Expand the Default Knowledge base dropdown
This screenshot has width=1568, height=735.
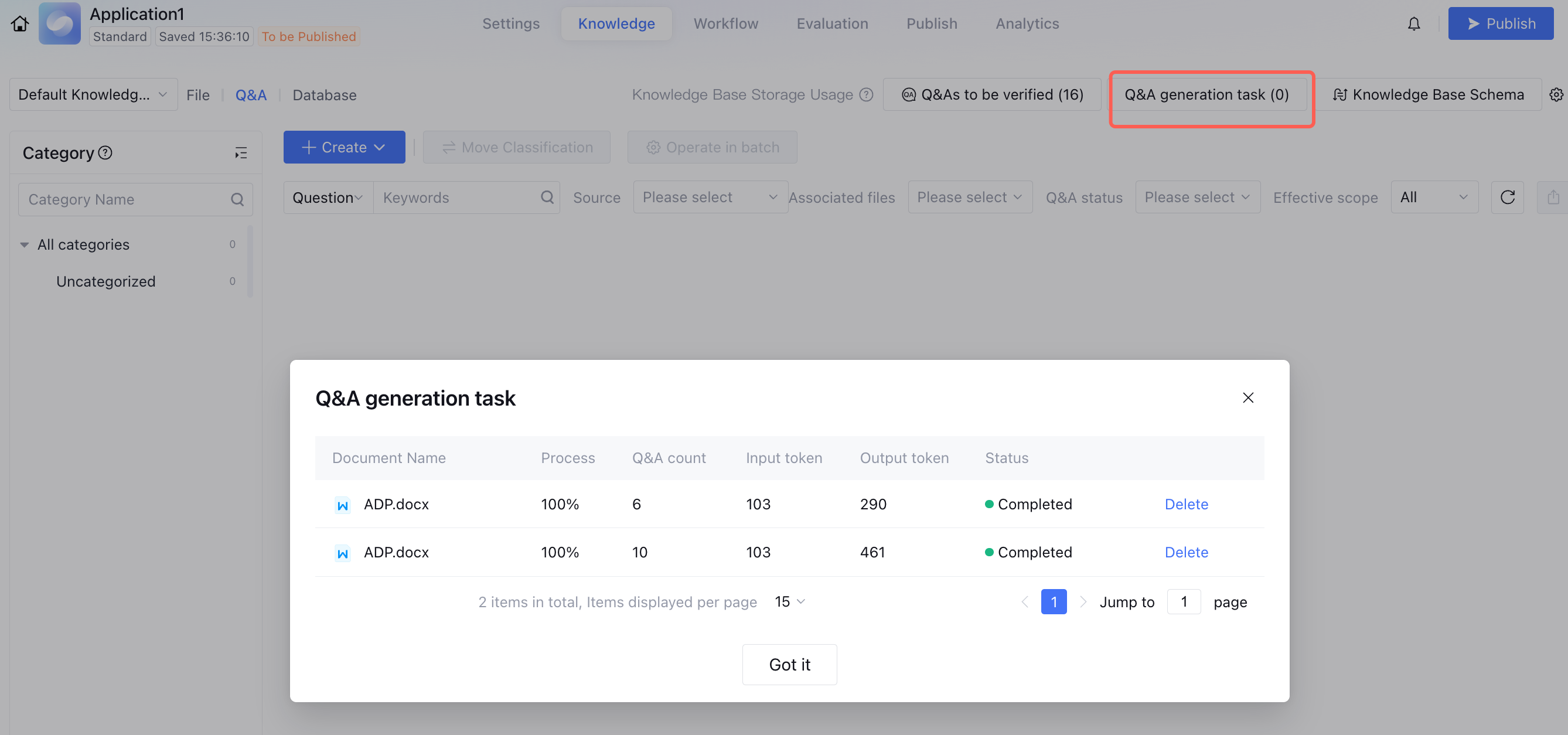click(93, 95)
